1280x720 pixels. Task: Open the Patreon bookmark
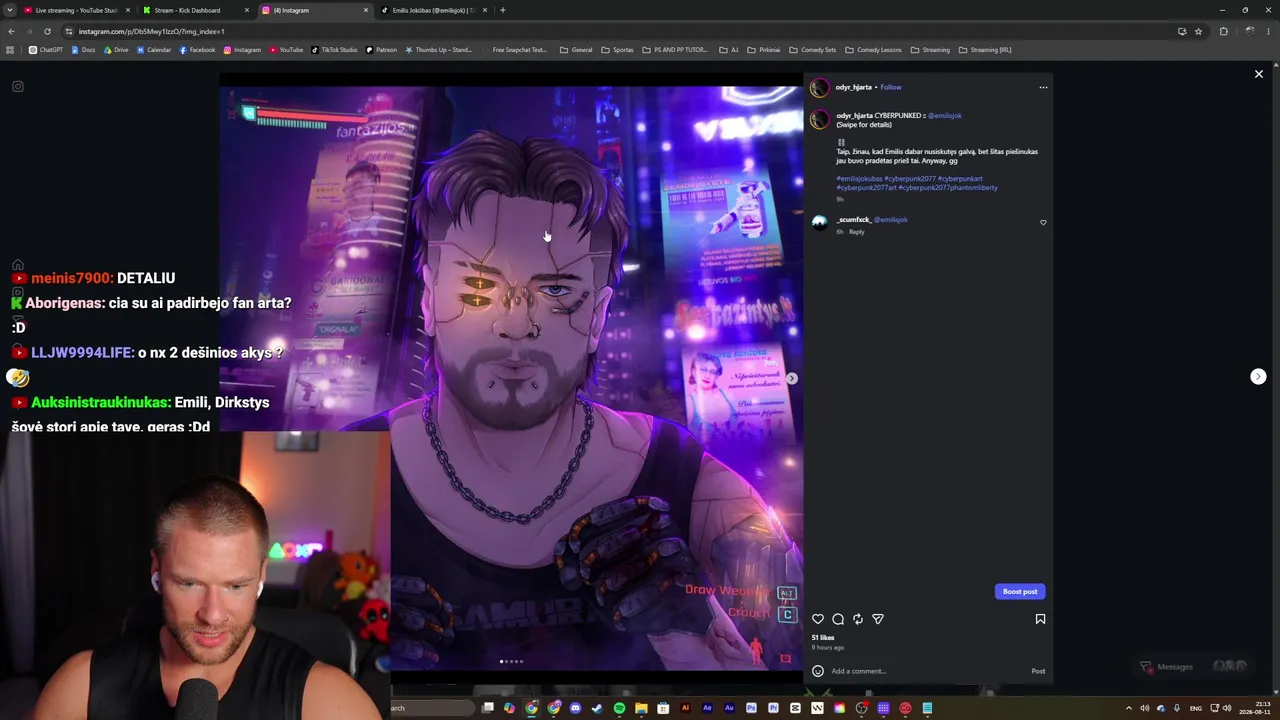381,50
